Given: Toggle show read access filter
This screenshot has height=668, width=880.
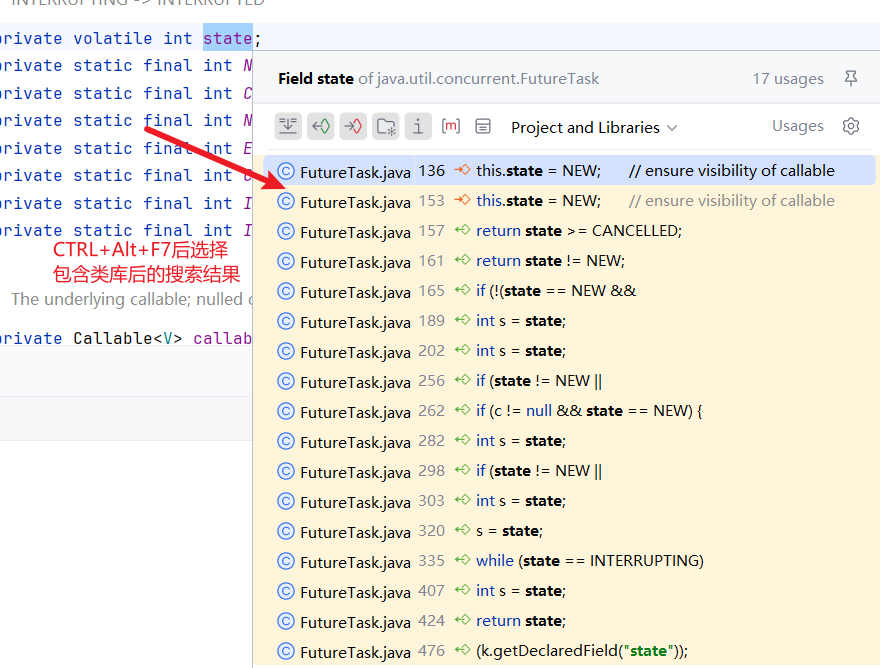Looking at the screenshot, I should [320, 126].
